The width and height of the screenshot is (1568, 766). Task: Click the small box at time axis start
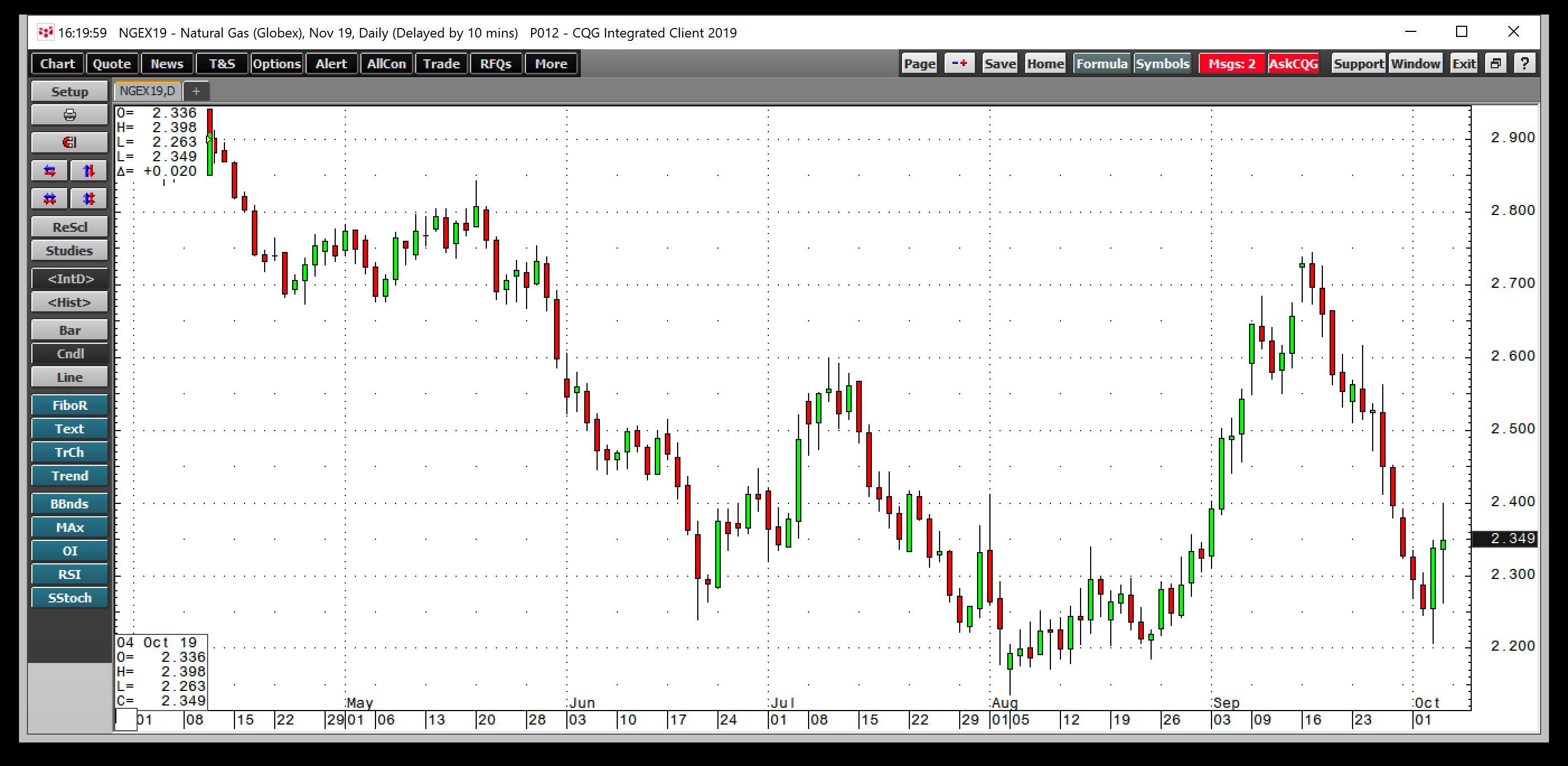point(126,720)
